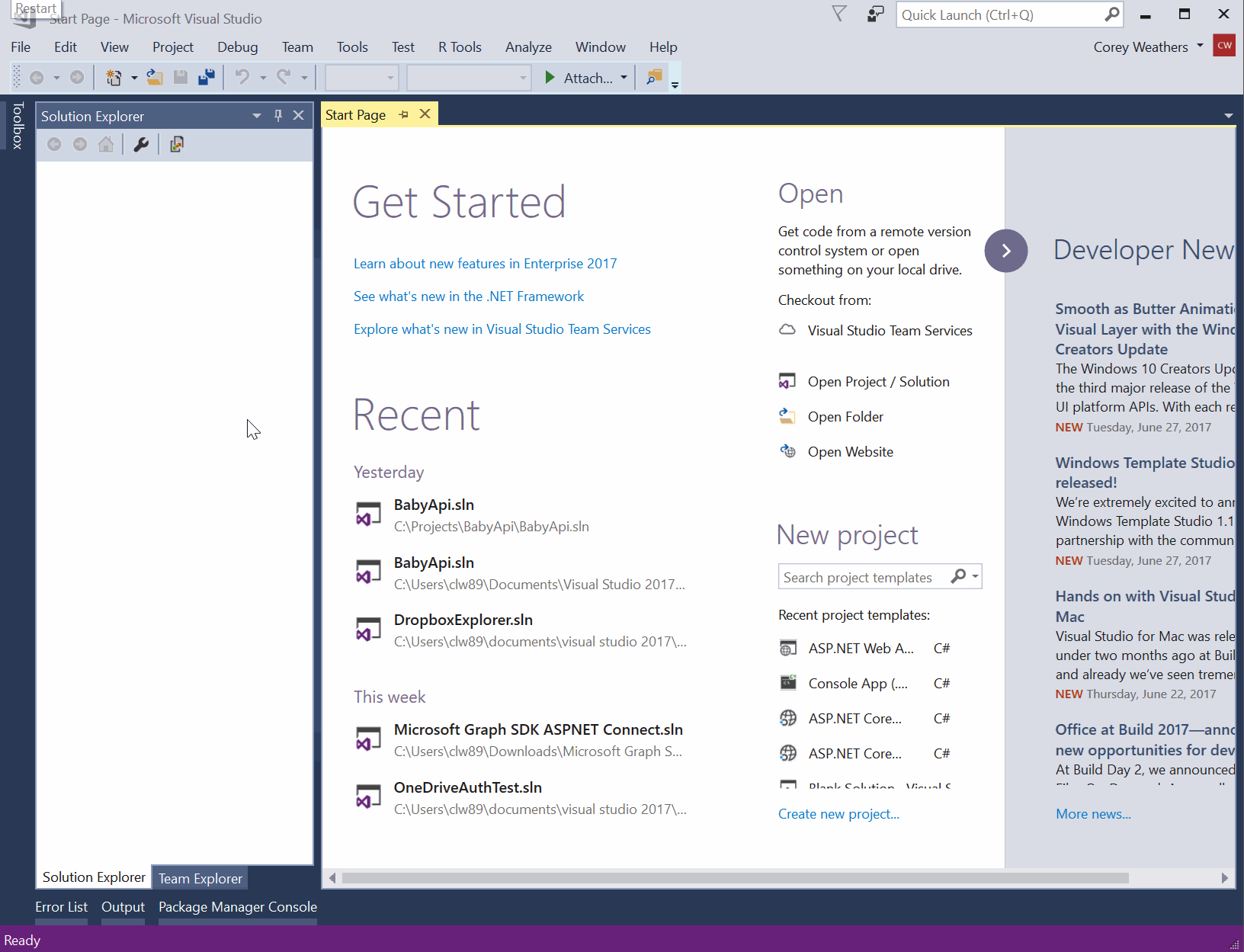Click See what's new in .NET Framework
Screen dimensions: 1244x952
click(x=469, y=296)
